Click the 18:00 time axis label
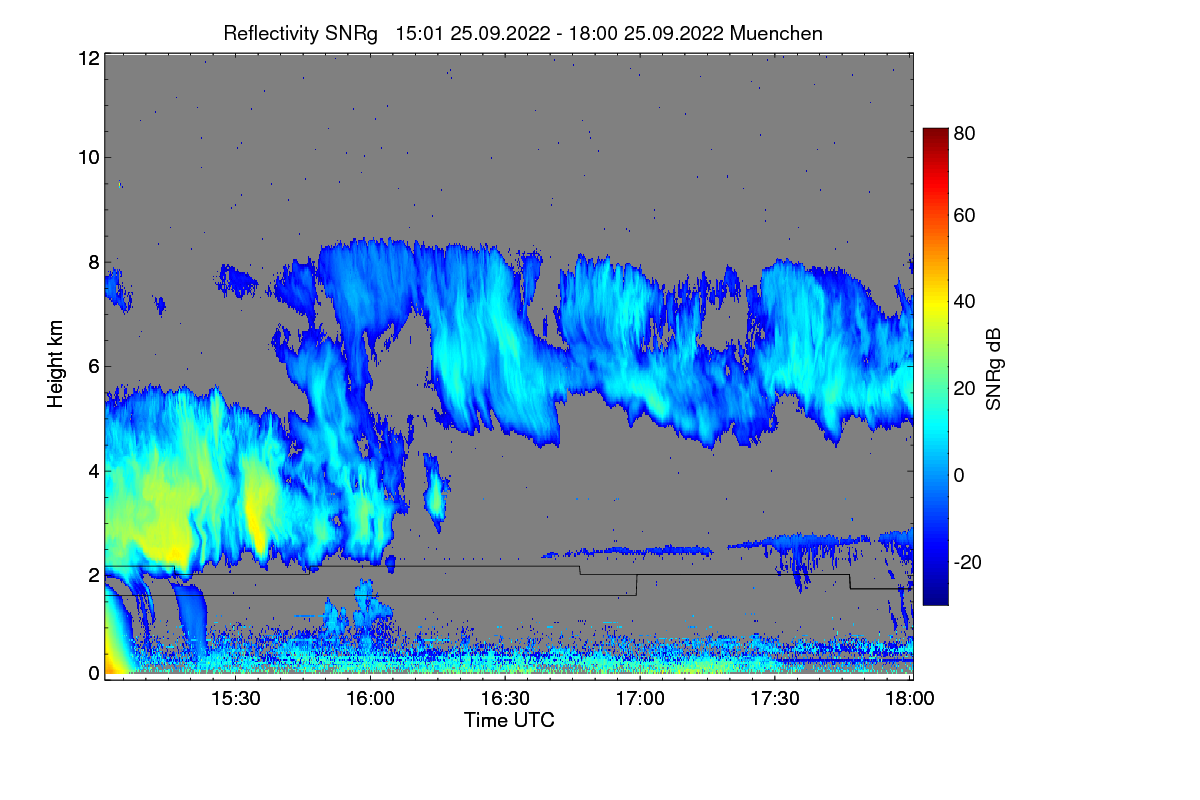This screenshot has width=1200, height=800. 911,699
